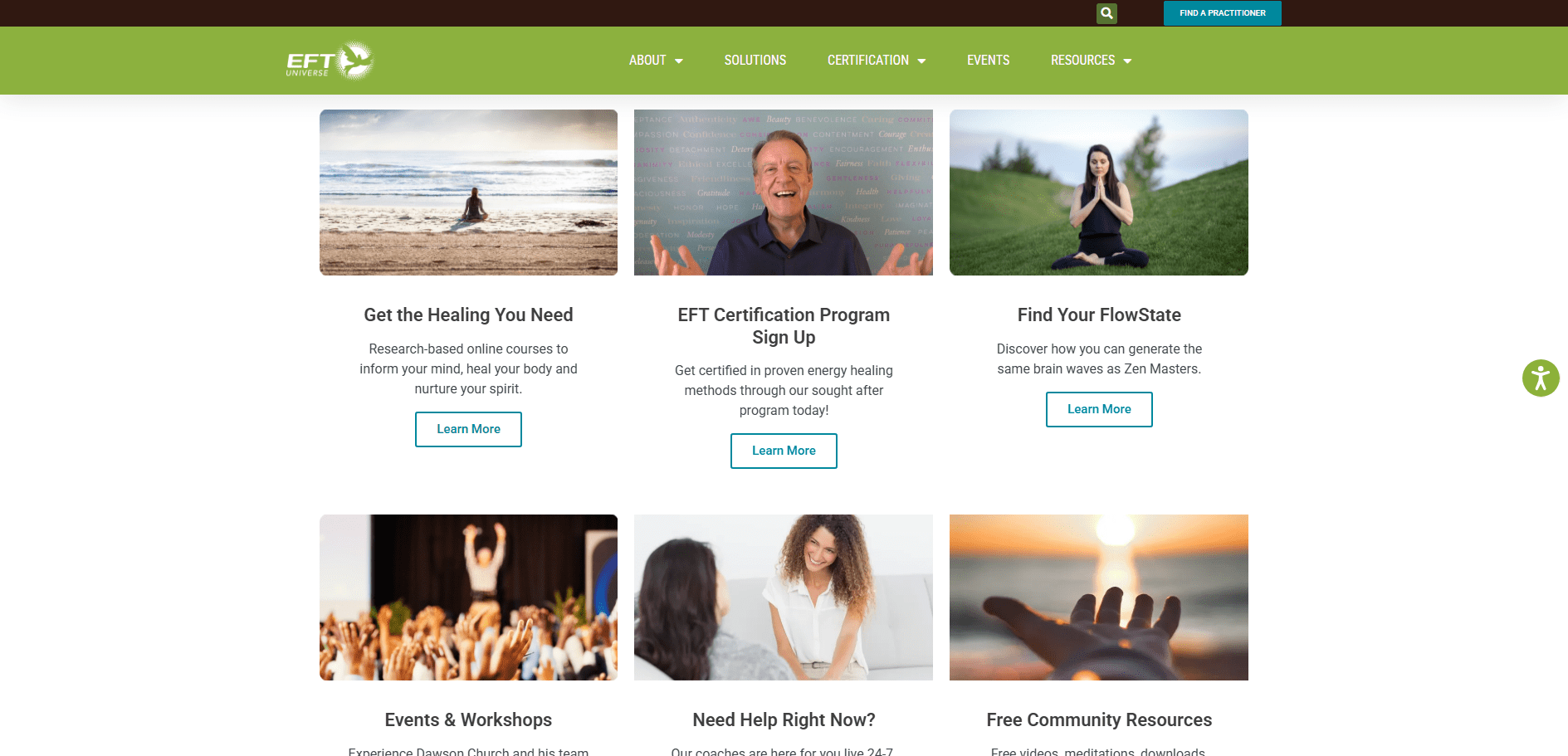Expand the Resources dropdown arrow
This screenshot has width=1568, height=756.
(x=1127, y=61)
